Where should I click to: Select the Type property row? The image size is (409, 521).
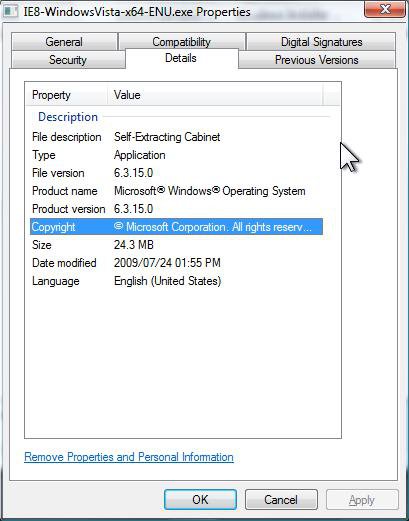point(176,155)
